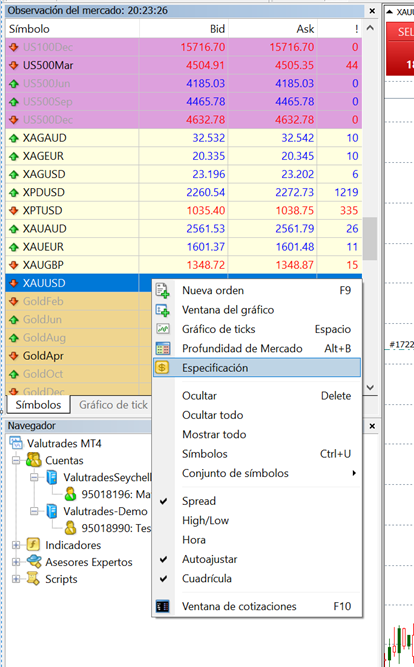
Task: Select the GoldApr symbol row
Action: [x=78, y=356]
